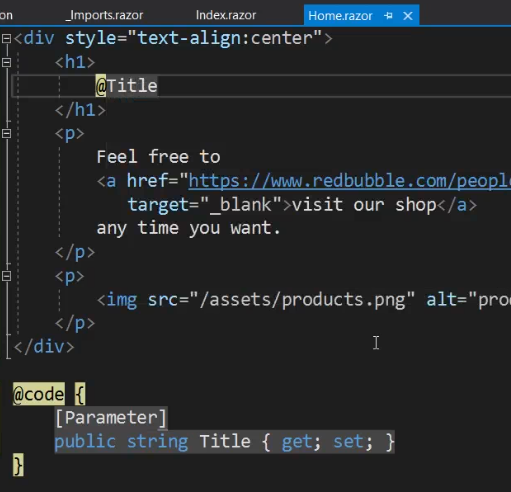
Task: Click the @code directive keyword
Action: point(39,395)
